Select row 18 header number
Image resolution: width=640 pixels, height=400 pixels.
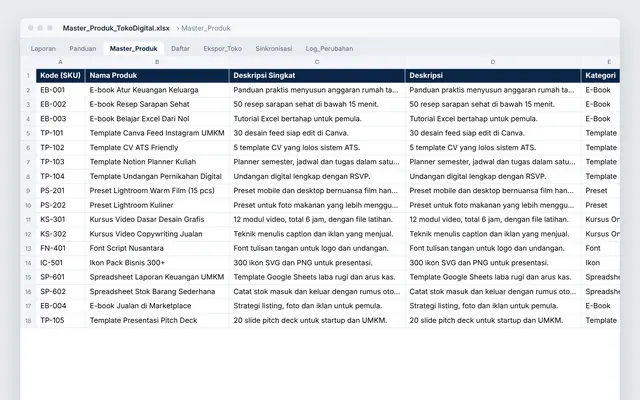28,320
